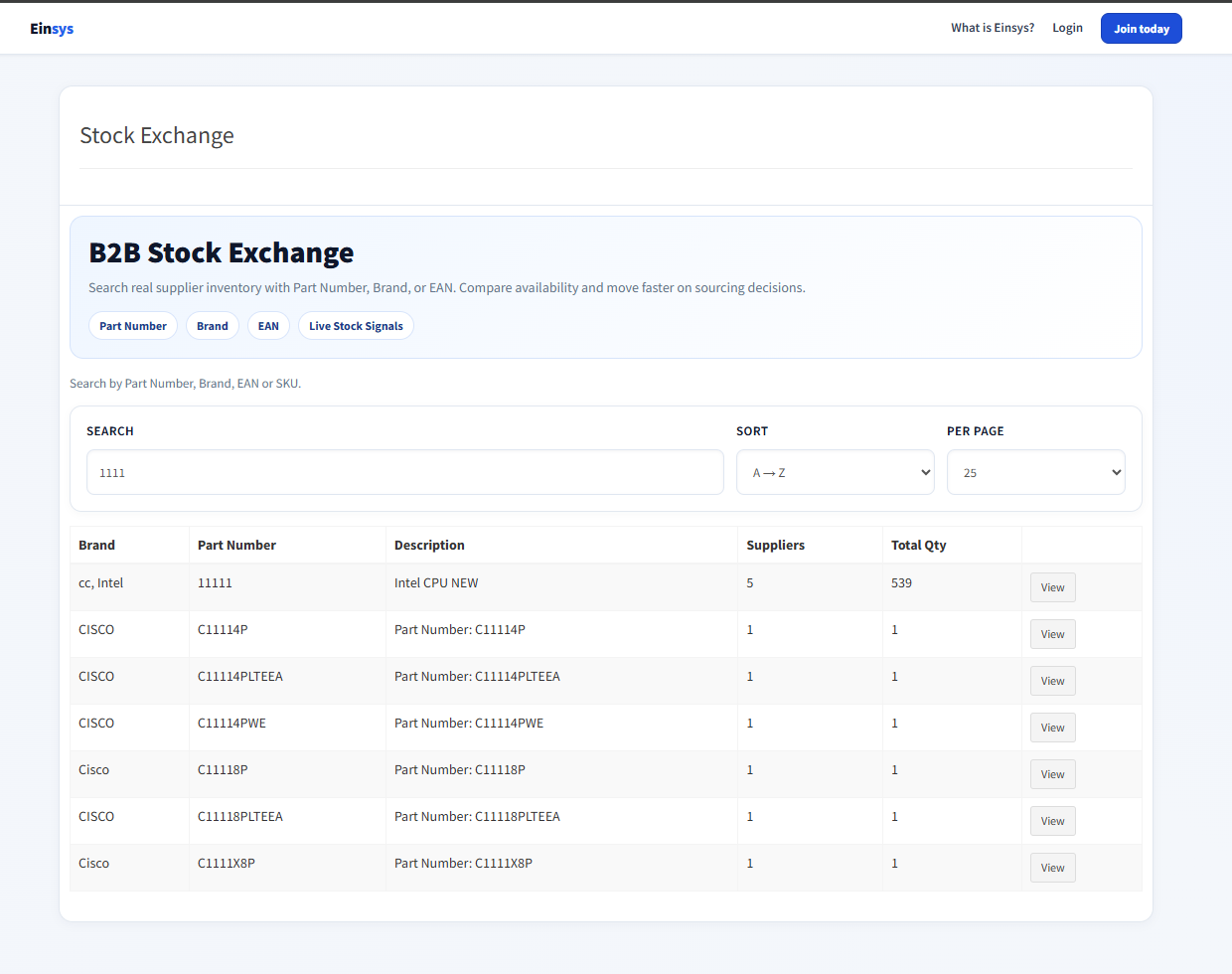The image size is (1232, 974).
Task: View details for part C11114PLTEEA
Action: tap(1052, 681)
